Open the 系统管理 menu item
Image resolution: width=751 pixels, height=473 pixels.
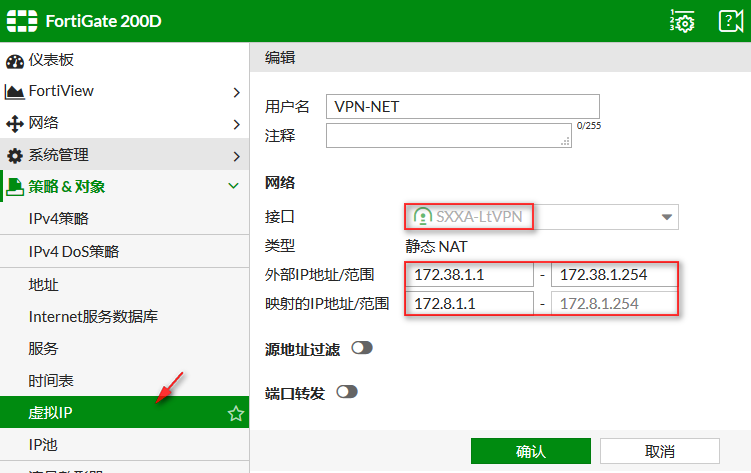point(125,155)
